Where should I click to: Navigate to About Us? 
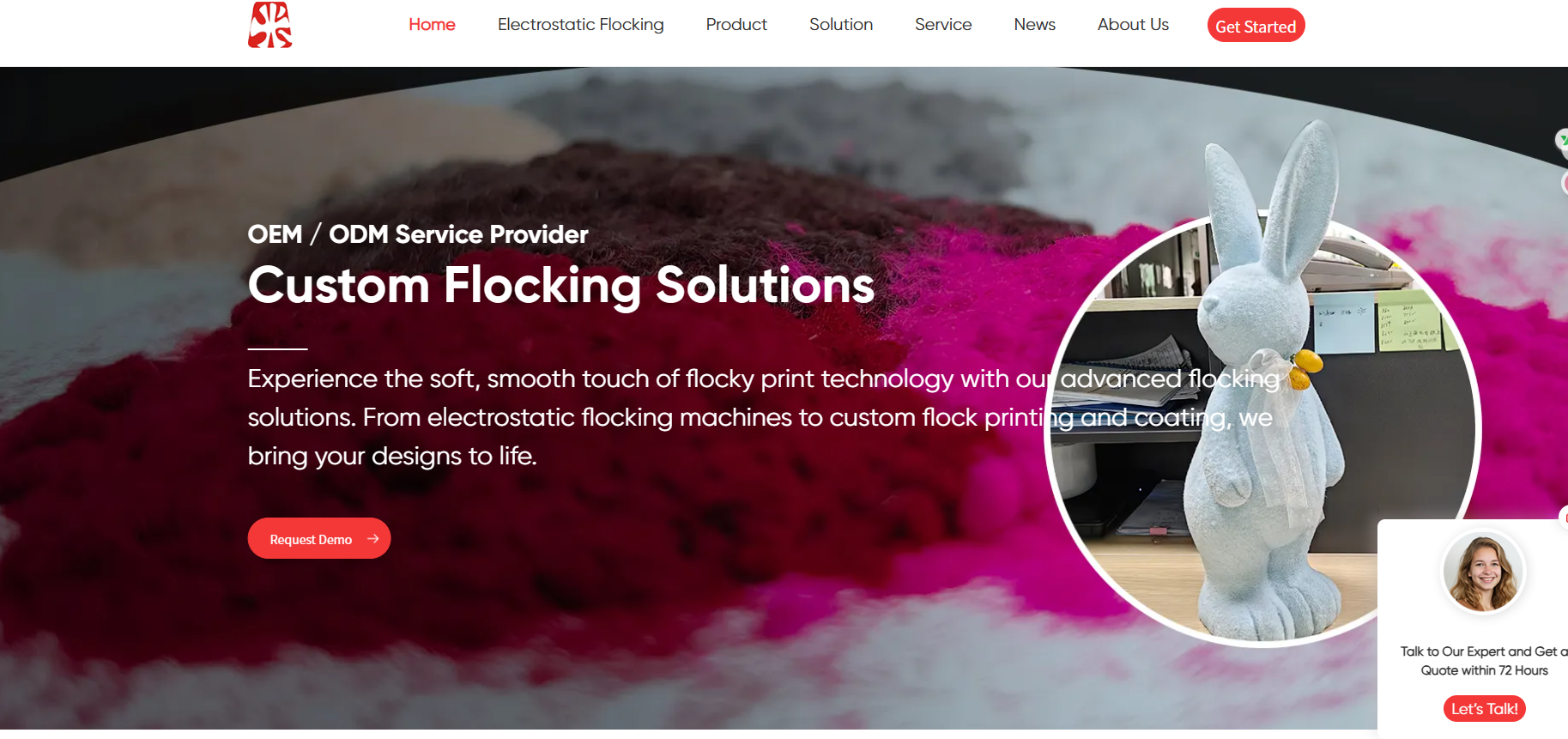[1133, 25]
